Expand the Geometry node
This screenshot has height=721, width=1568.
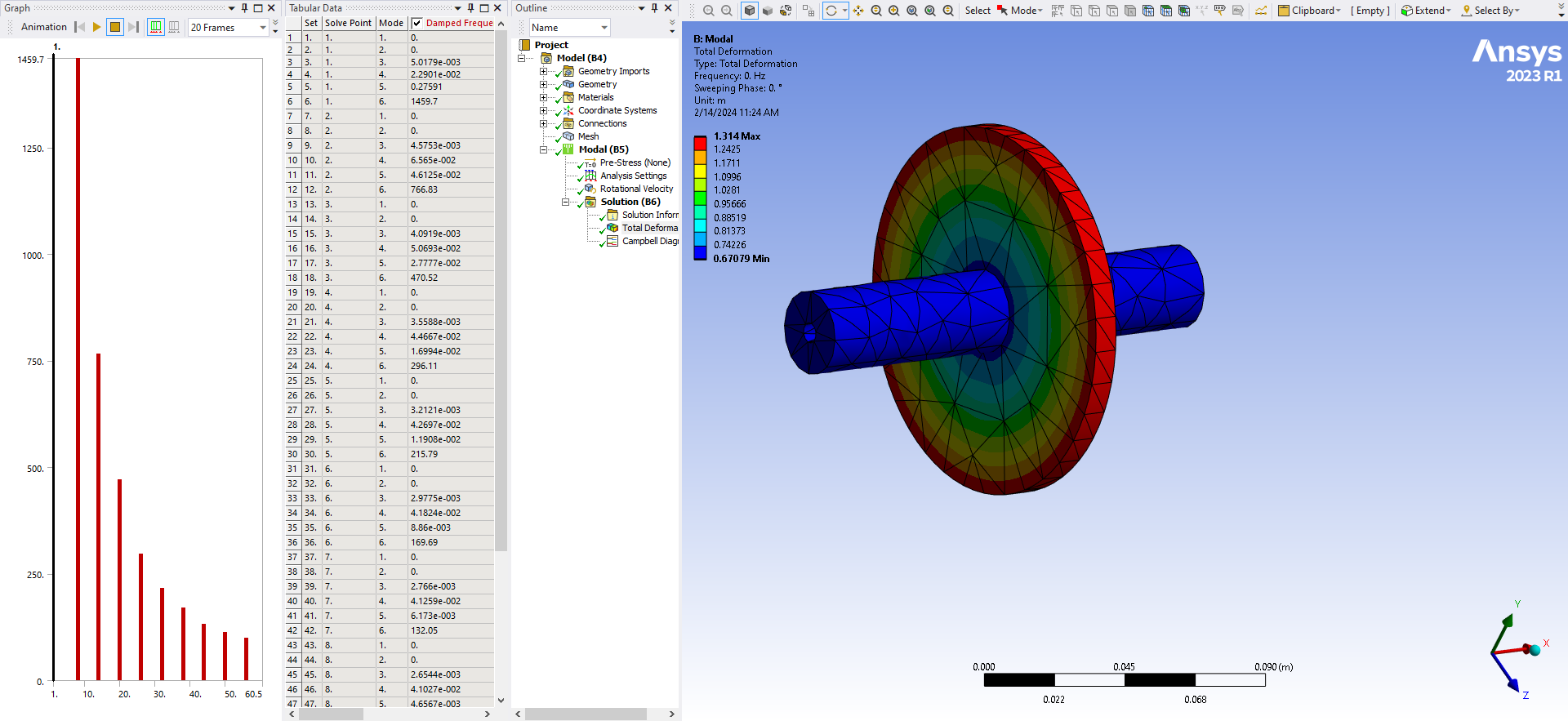[543, 84]
